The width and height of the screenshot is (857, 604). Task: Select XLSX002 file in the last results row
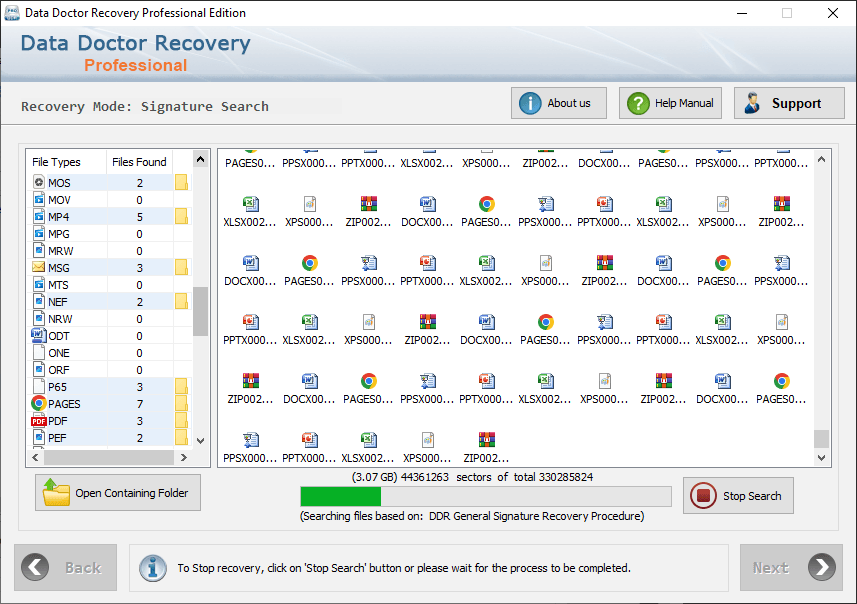point(368,448)
